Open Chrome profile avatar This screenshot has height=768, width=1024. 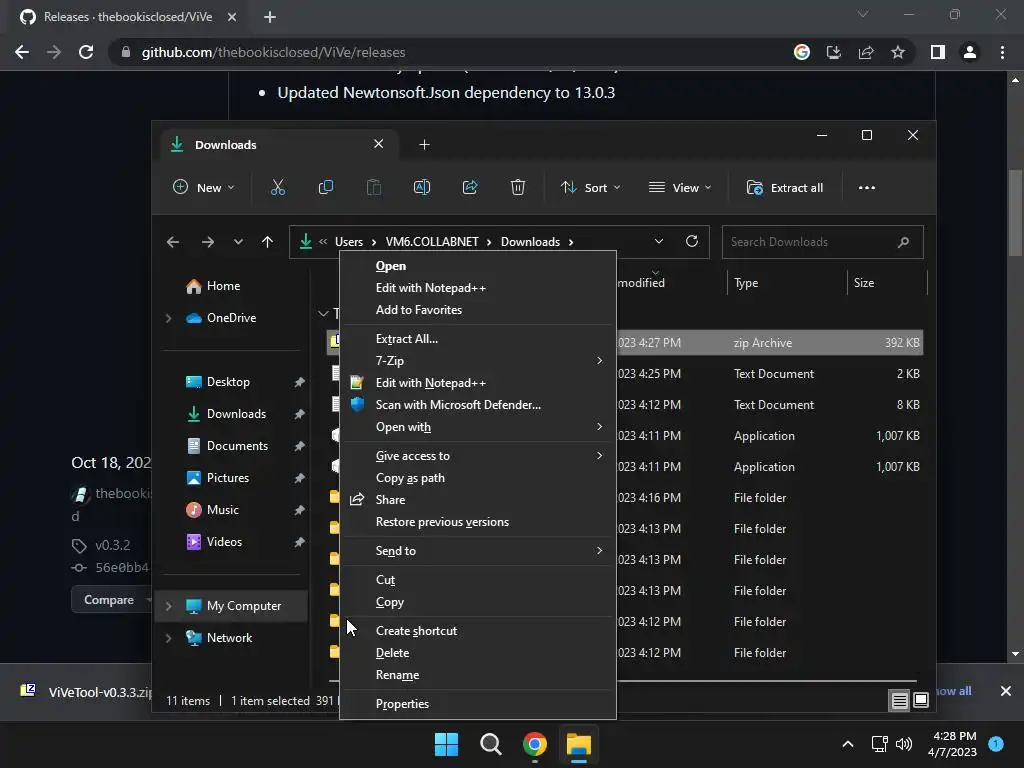point(970,52)
